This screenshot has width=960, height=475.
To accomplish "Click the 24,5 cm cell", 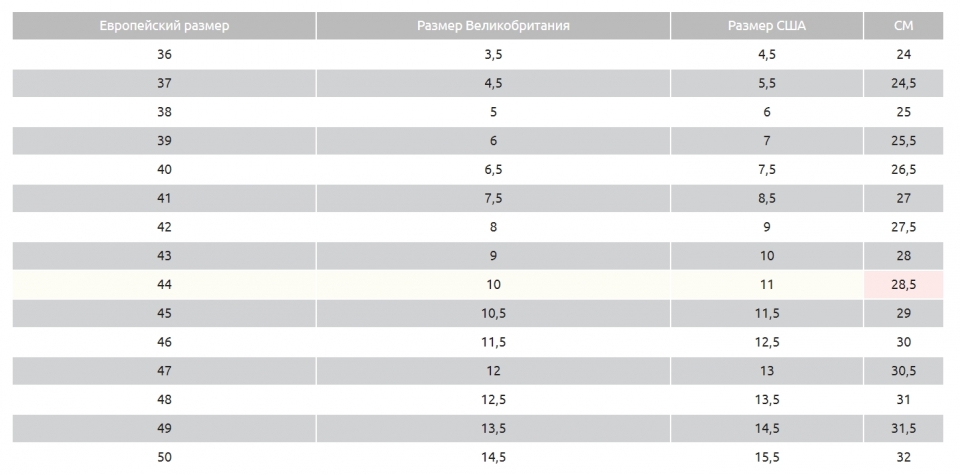I will point(904,83).
